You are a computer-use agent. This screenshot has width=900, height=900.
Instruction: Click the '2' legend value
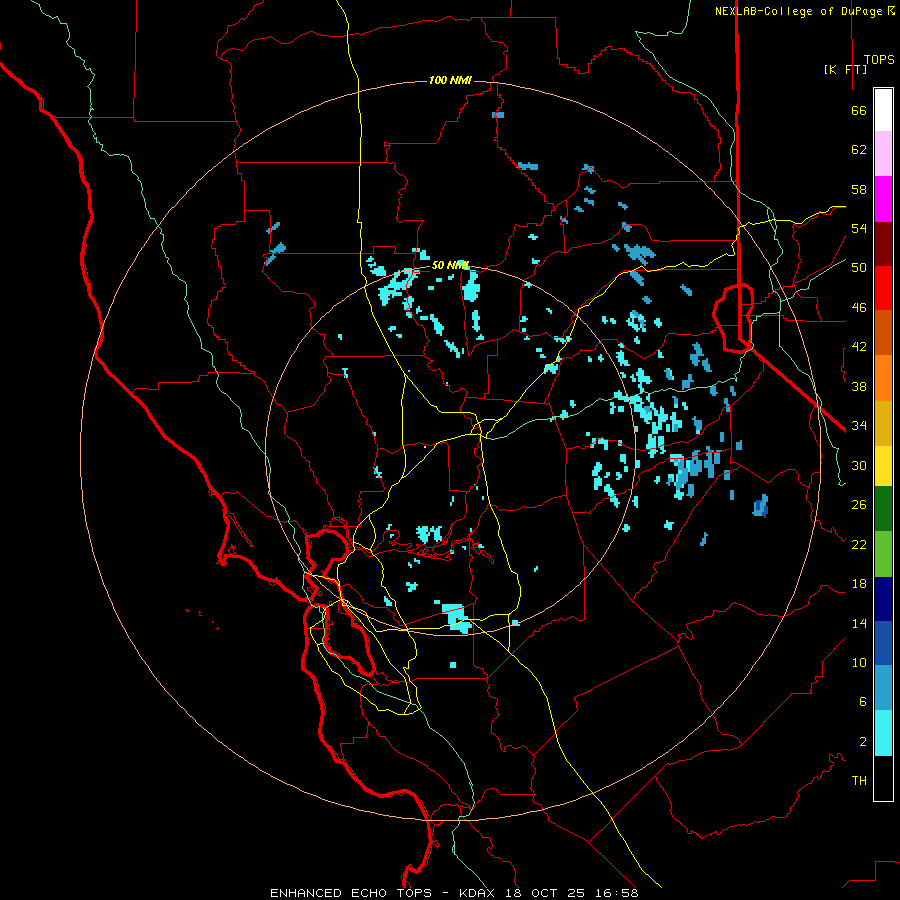(x=863, y=742)
